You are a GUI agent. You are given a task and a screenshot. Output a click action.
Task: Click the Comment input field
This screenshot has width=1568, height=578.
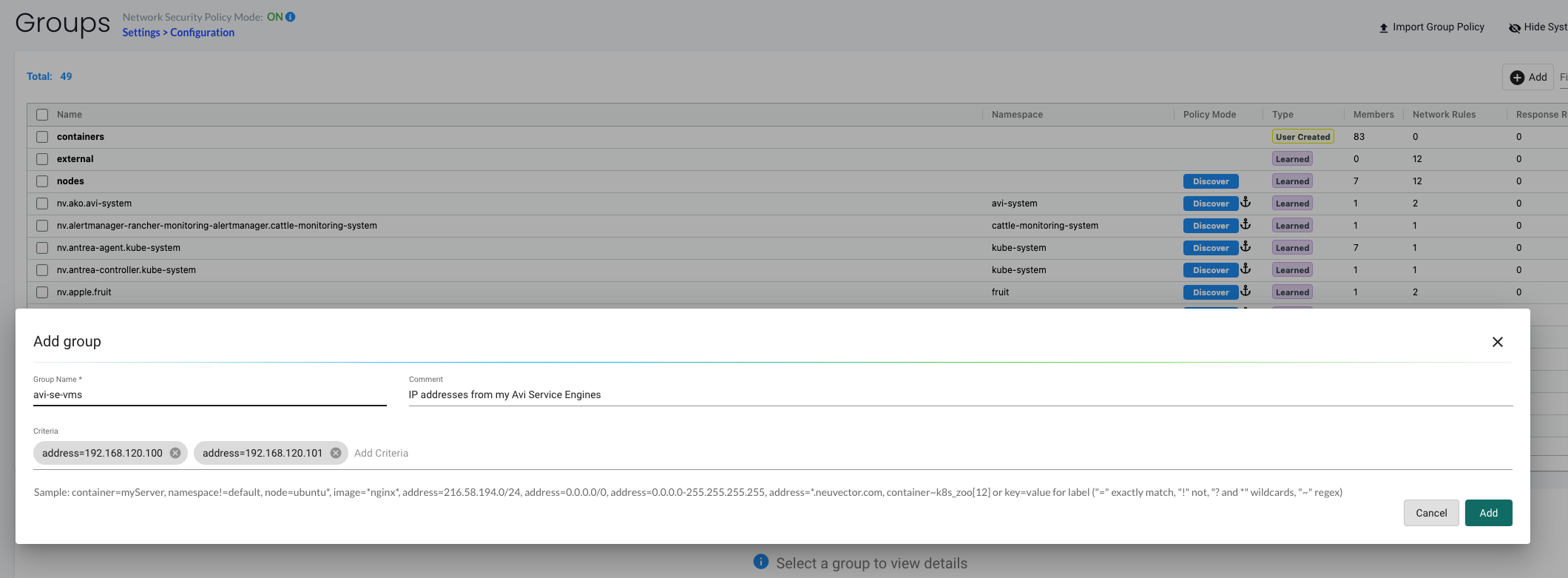961,394
